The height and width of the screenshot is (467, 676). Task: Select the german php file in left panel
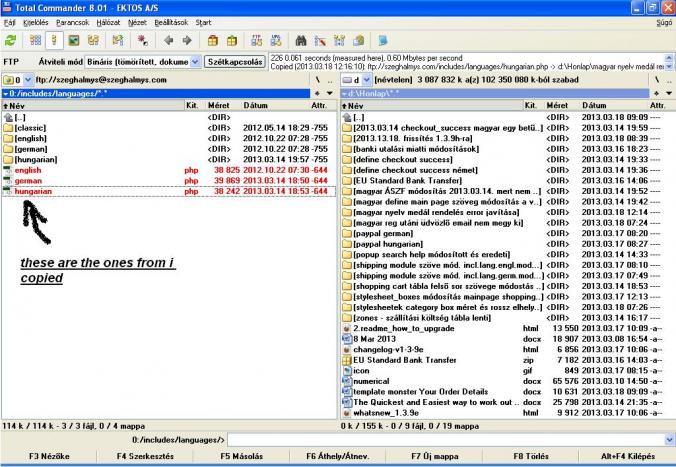tap(169, 181)
